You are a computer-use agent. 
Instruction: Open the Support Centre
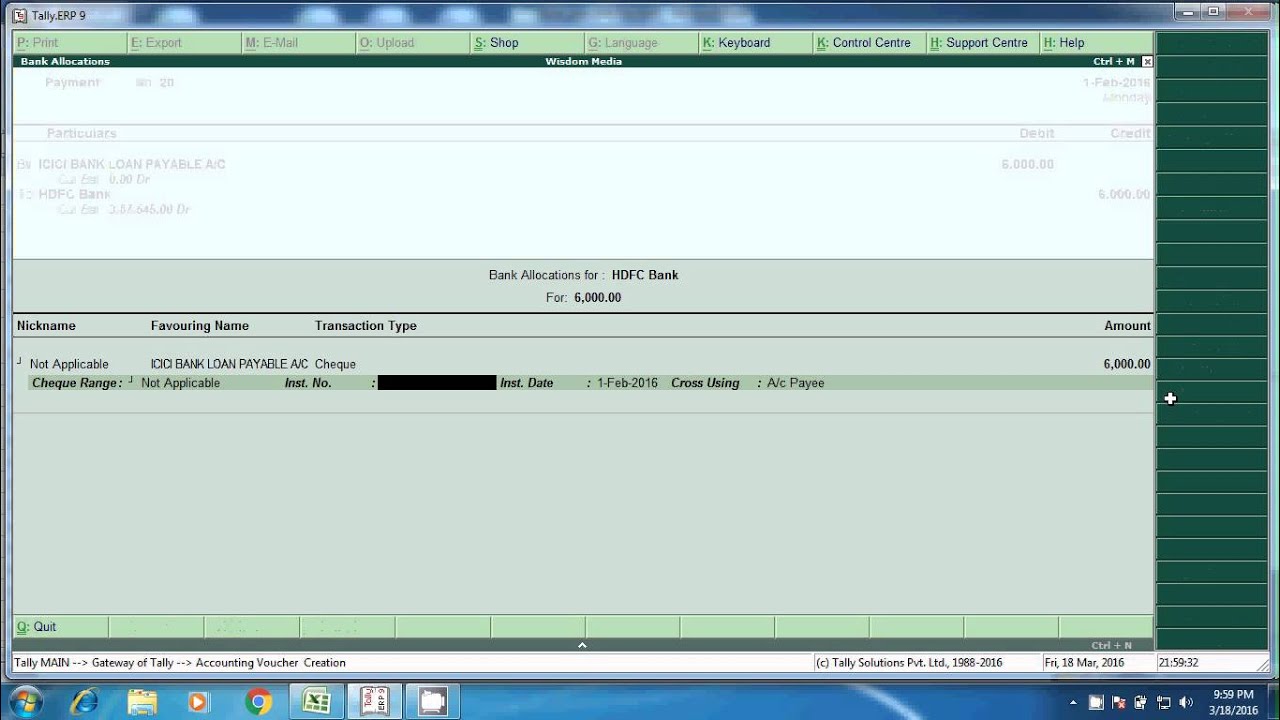pos(982,43)
